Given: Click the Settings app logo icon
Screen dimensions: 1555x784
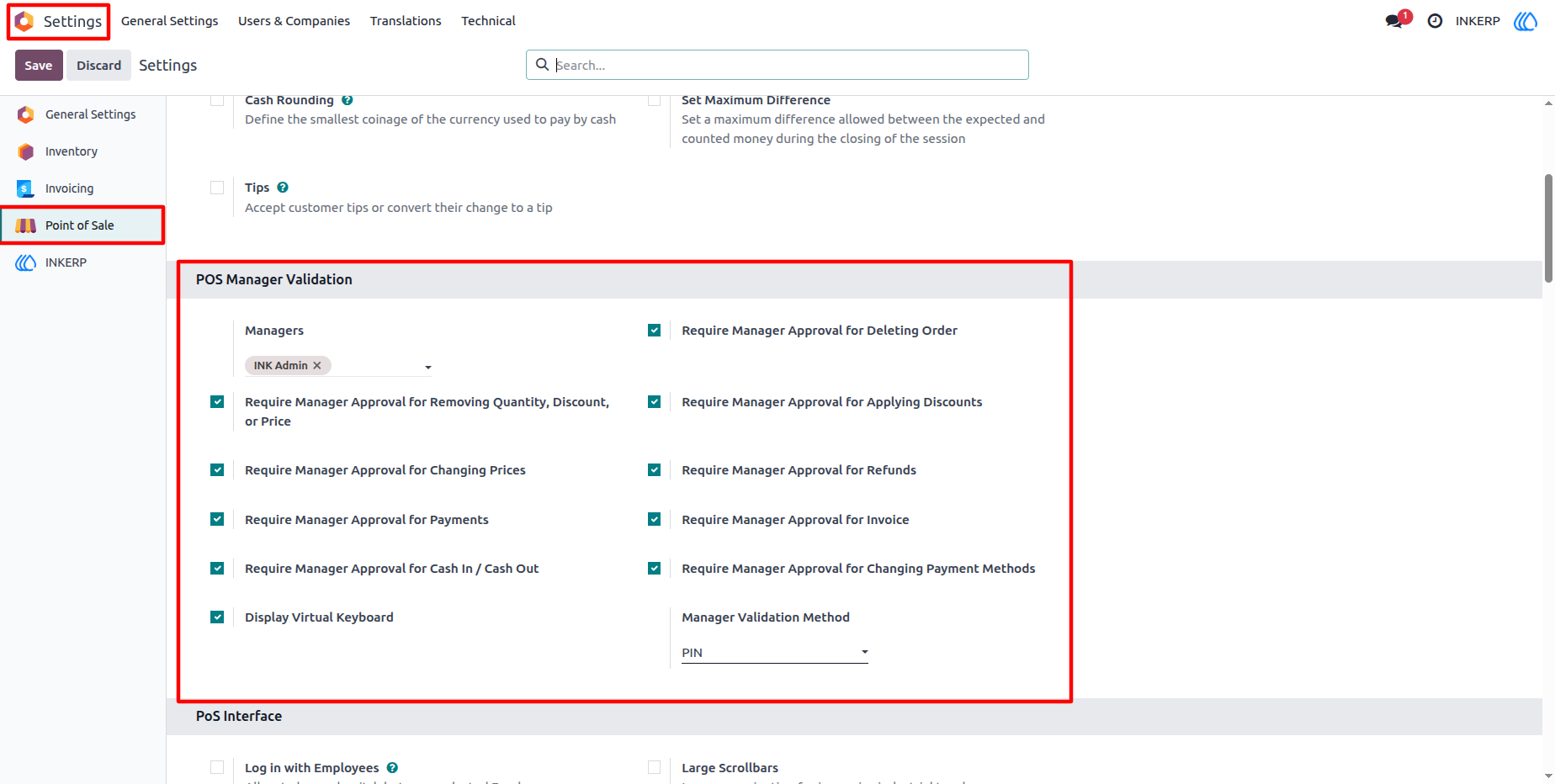Looking at the screenshot, I should coord(25,21).
